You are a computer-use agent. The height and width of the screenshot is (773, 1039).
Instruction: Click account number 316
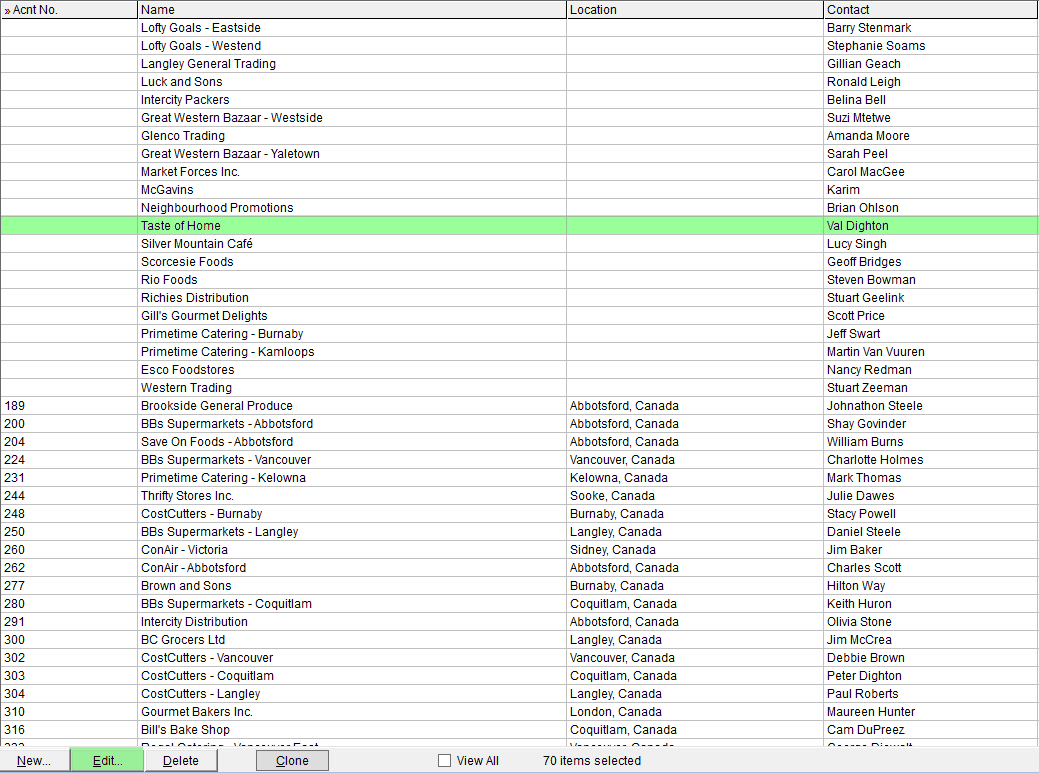click(15, 729)
